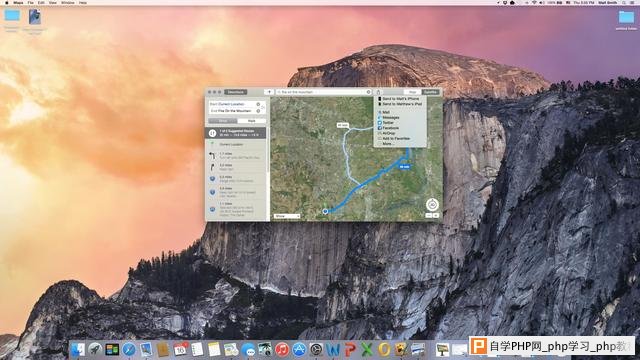Image resolution: width=640 pixels, height=360 pixels.
Task: Open the Edit menu
Action: click(x=41, y=2)
